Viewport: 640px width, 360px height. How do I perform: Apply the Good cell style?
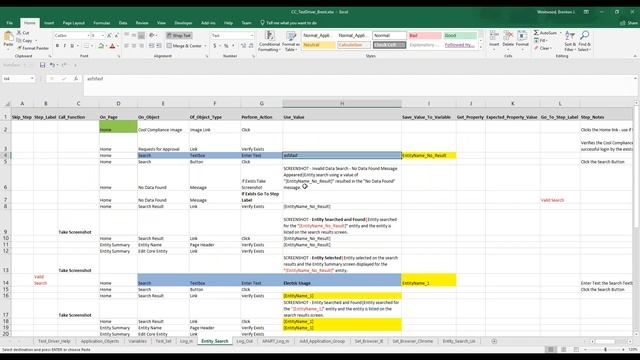tap(460, 36)
